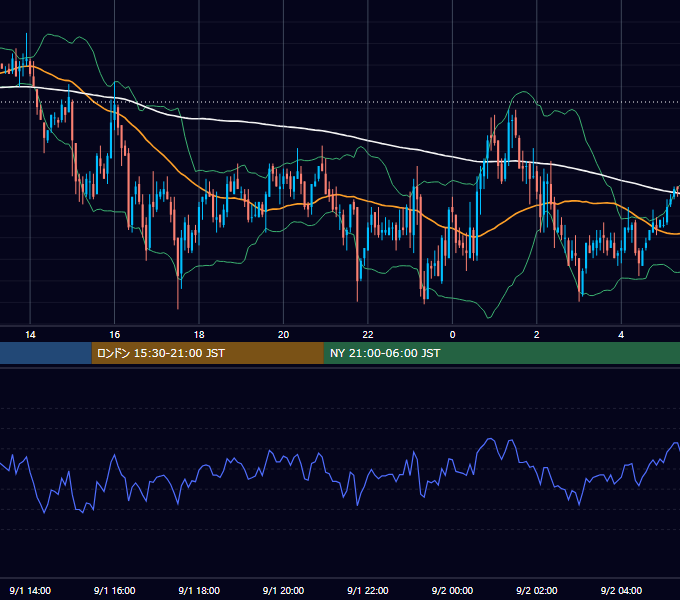This screenshot has width=680, height=600.
Task: Click the 20 hour label on price chart axis
Action: (283, 335)
